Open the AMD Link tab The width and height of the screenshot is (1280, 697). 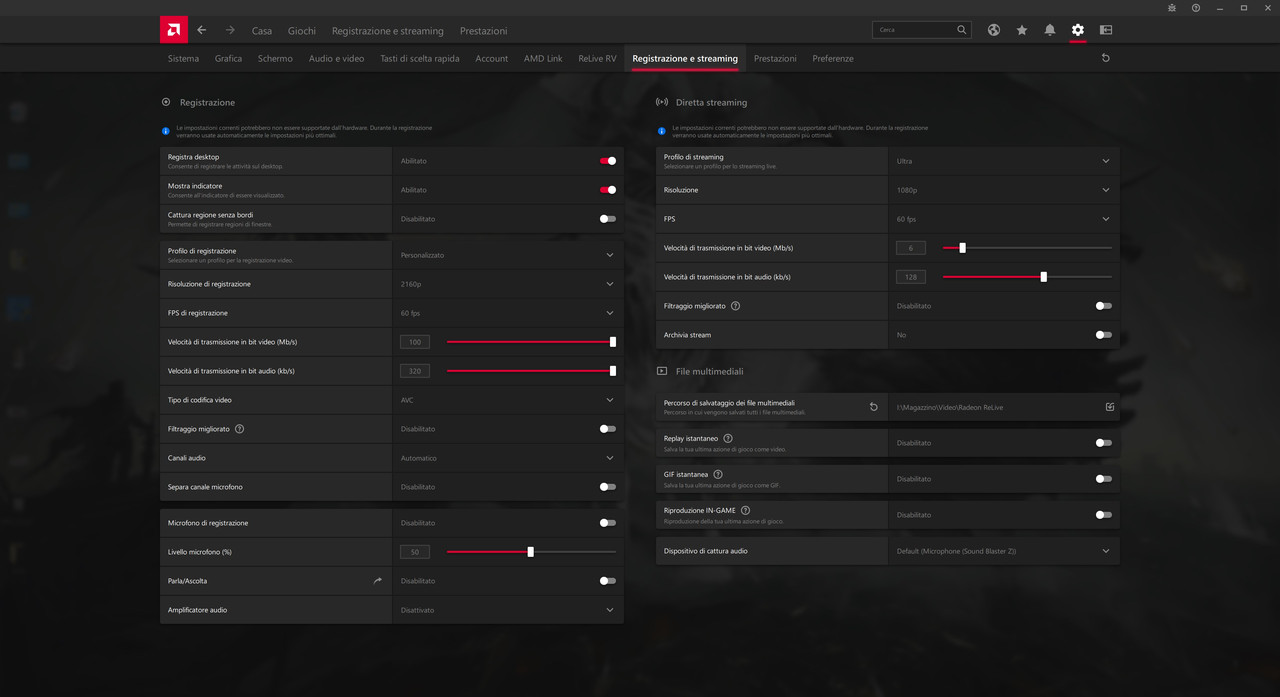pyautogui.click(x=543, y=59)
